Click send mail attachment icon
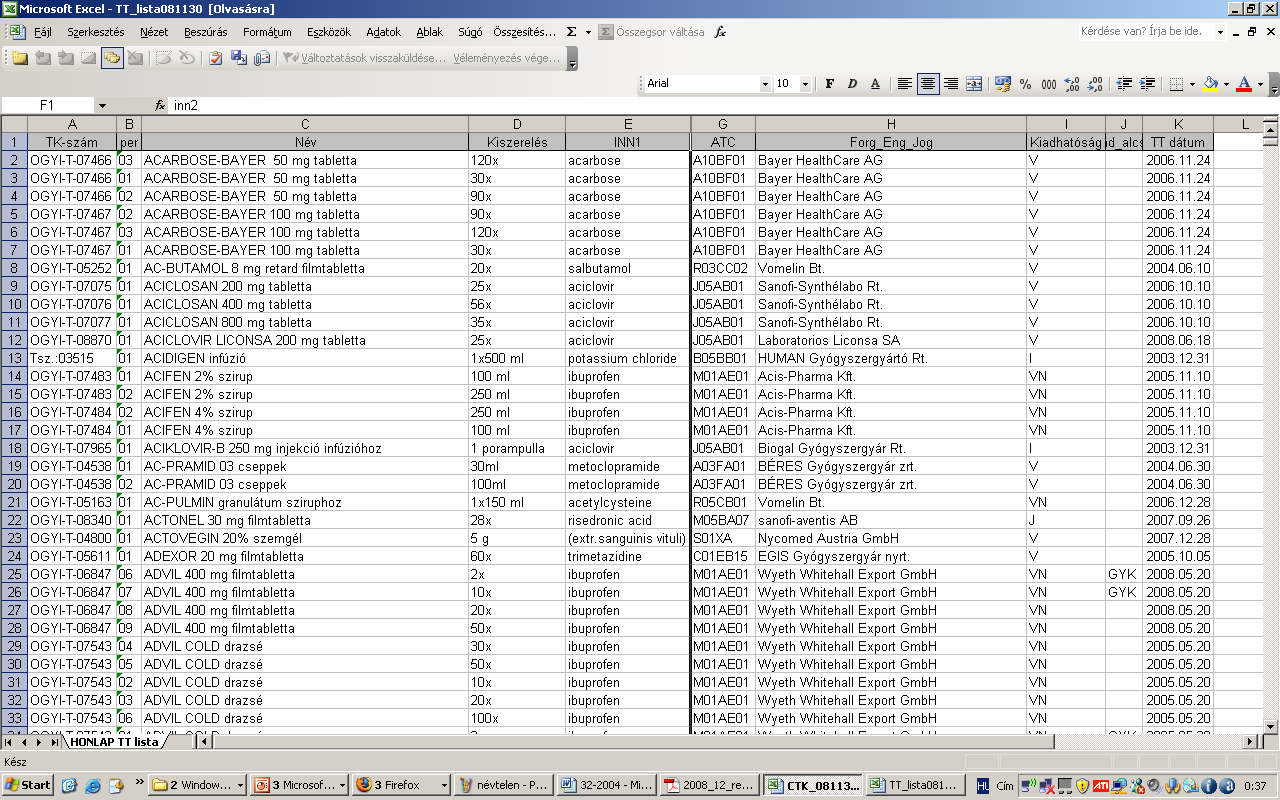The width and height of the screenshot is (1280, 800). pyautogui.click(x=262, y=58)
